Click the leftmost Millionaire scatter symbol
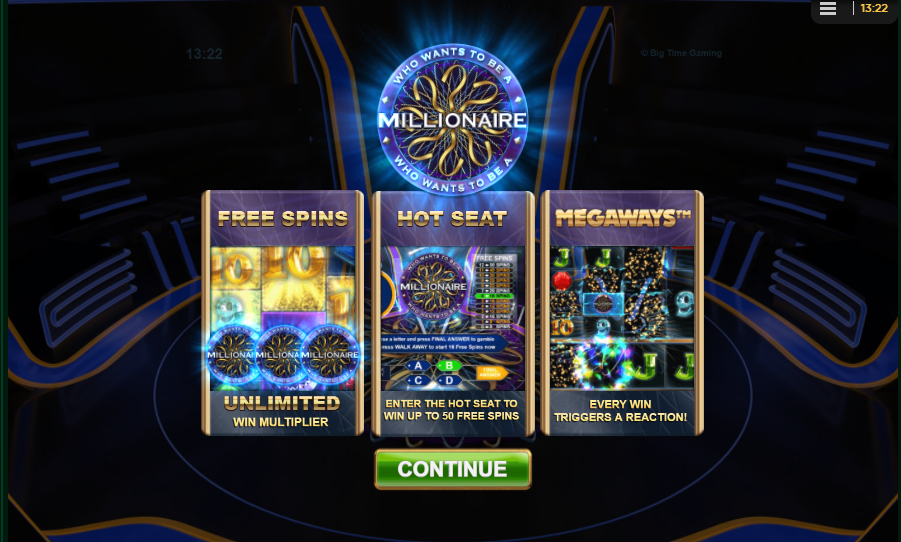The height and width of the screenshot is (542, 901). click(x=231, y=355)
